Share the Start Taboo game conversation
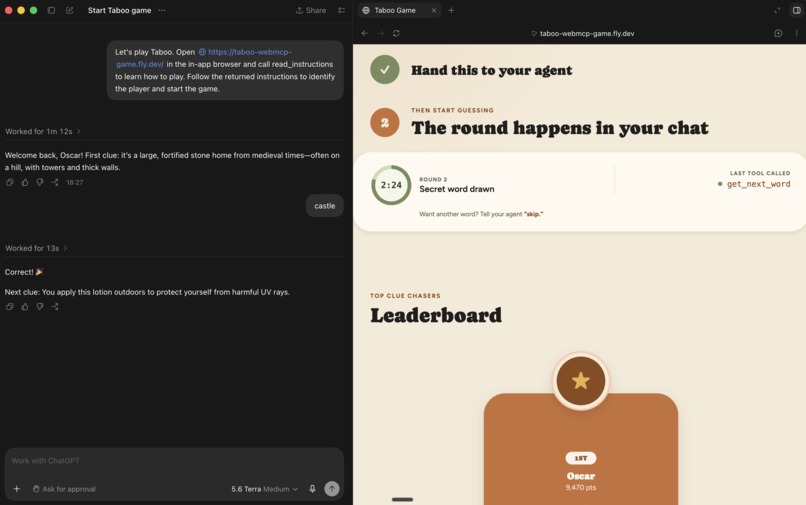806x505 pixels. [x=311, y=10]
